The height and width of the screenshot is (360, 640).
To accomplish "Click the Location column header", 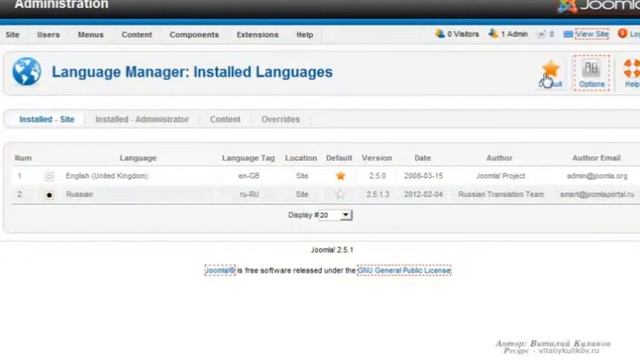I will (x=301, y=158).
